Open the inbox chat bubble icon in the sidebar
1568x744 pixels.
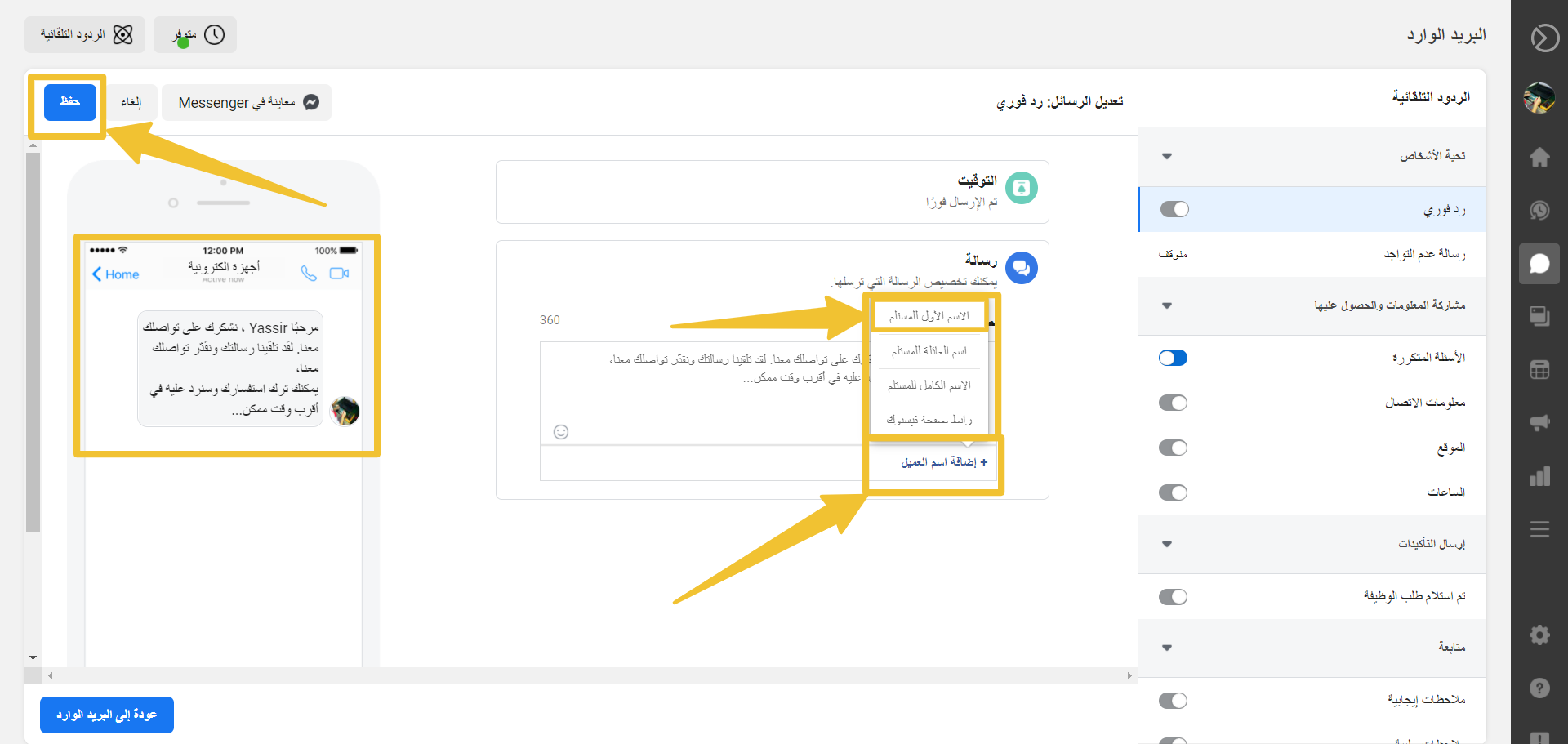[x=1539, y=264]
